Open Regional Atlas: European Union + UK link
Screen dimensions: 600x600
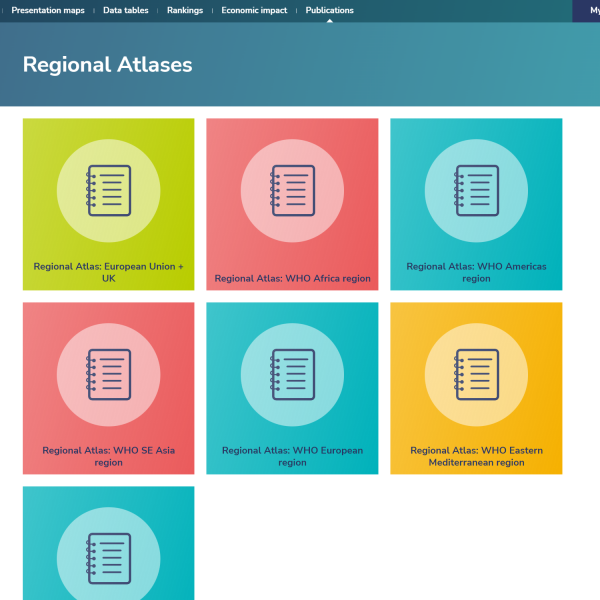coord(109,272)
